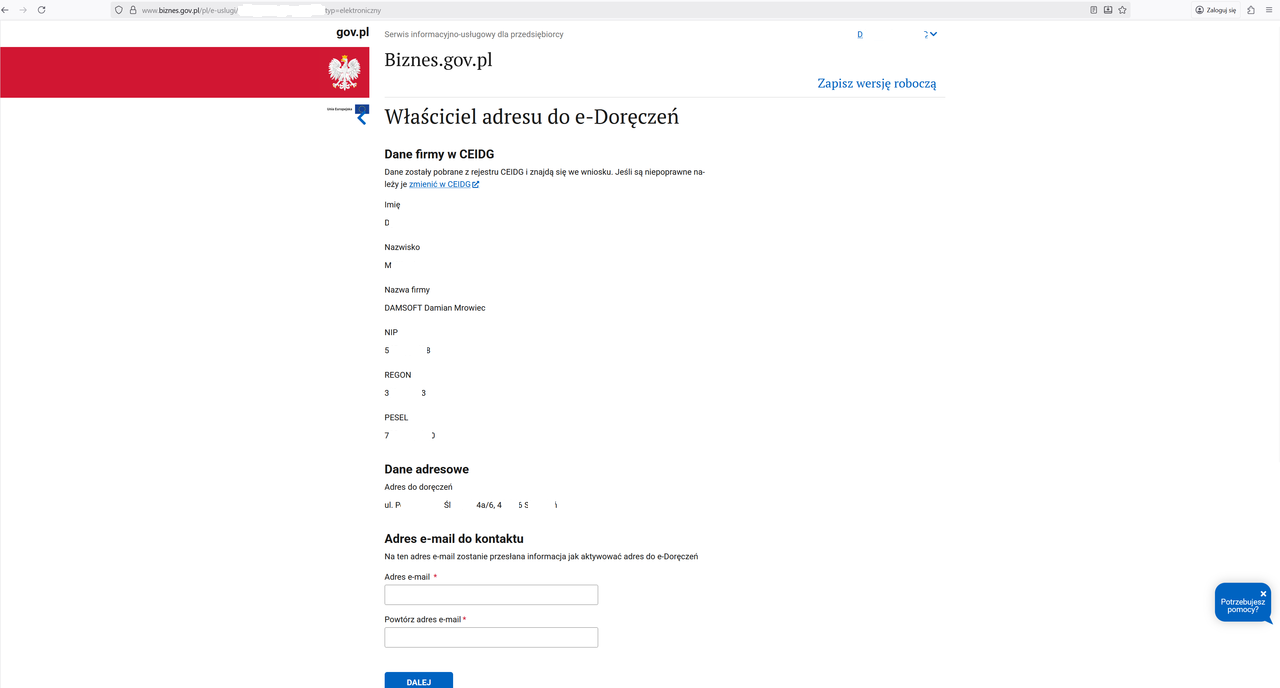Click the 'Zaloguj się' browser account button

1215,10
